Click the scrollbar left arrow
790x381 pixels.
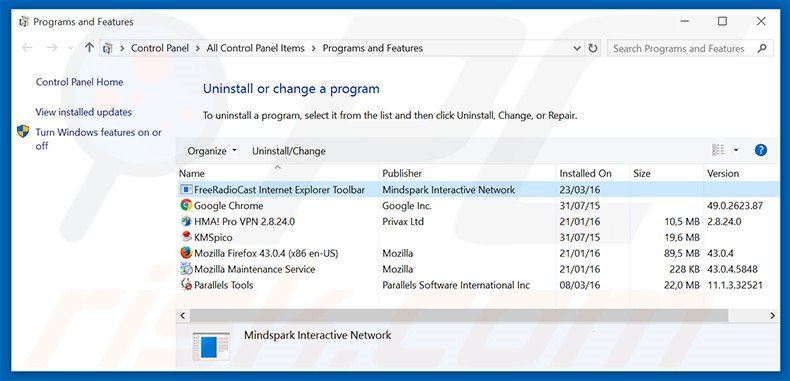point(183,315)
